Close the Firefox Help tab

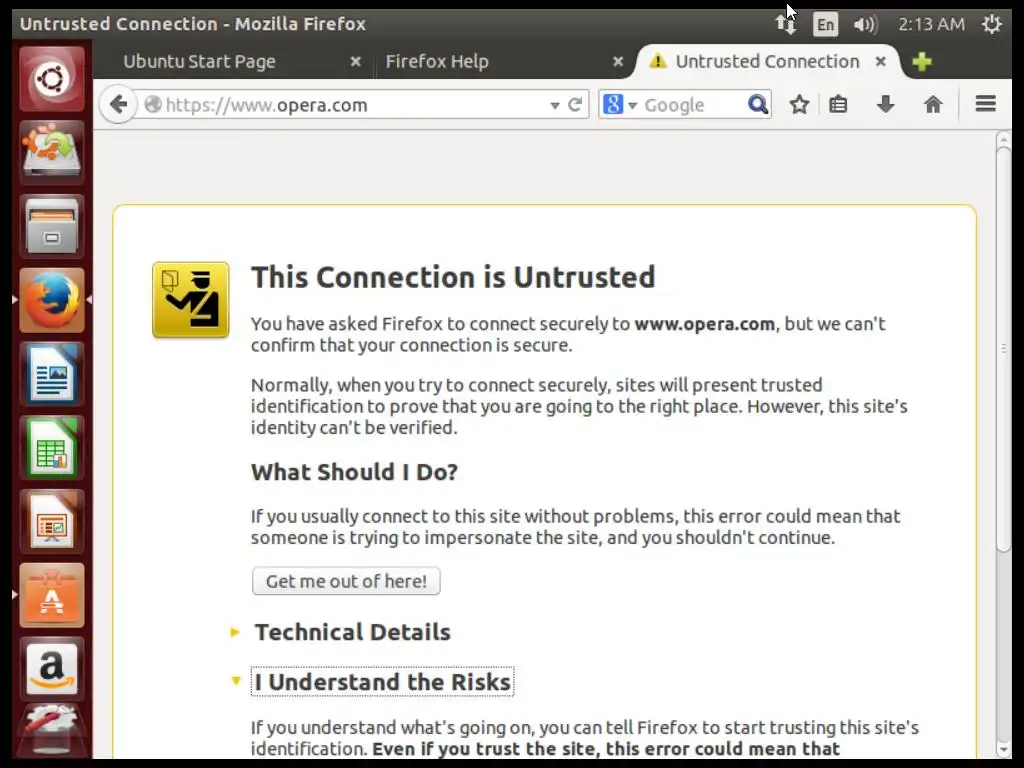pos(618,61)
